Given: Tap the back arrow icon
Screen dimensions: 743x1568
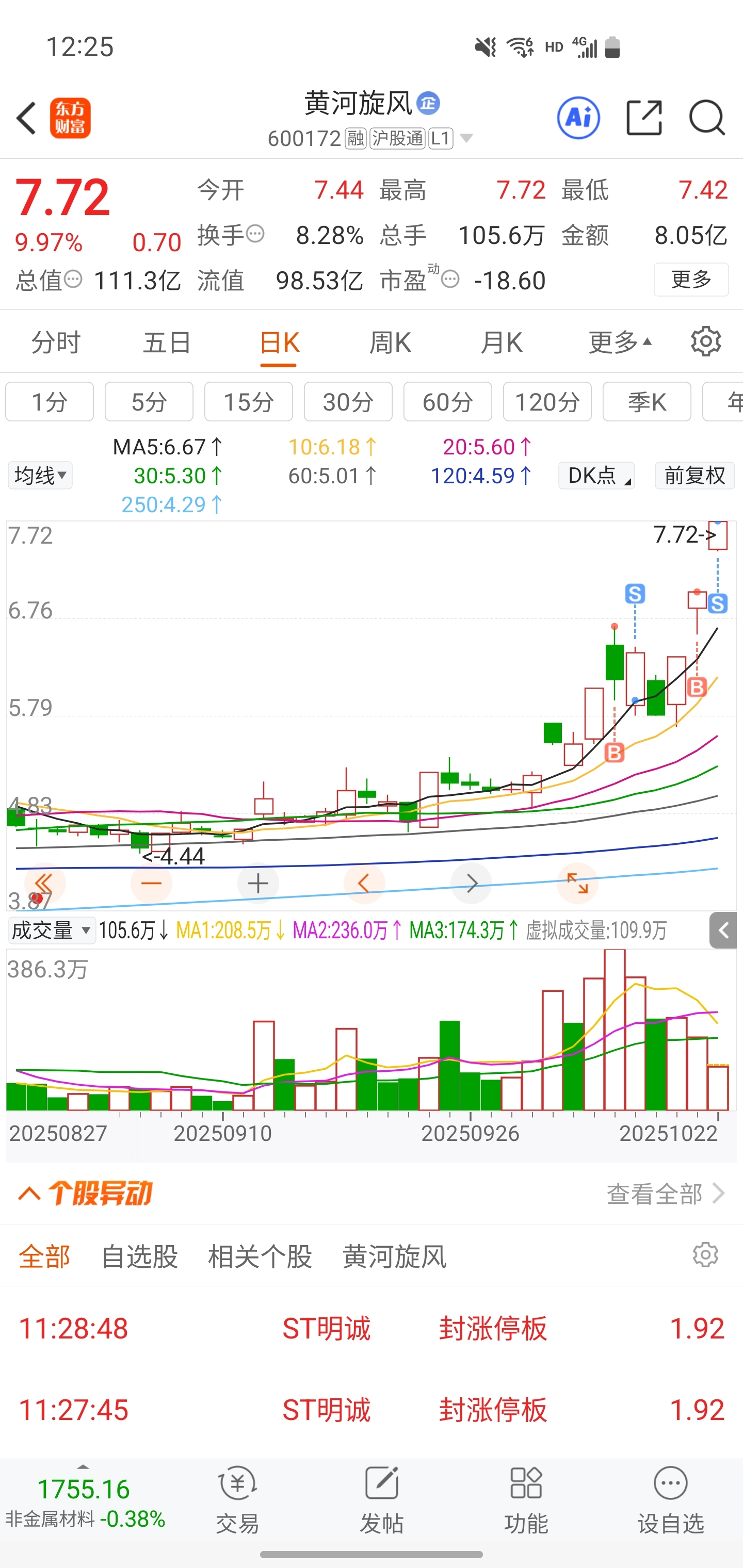Looking at the screenshot, I should 27,118.
